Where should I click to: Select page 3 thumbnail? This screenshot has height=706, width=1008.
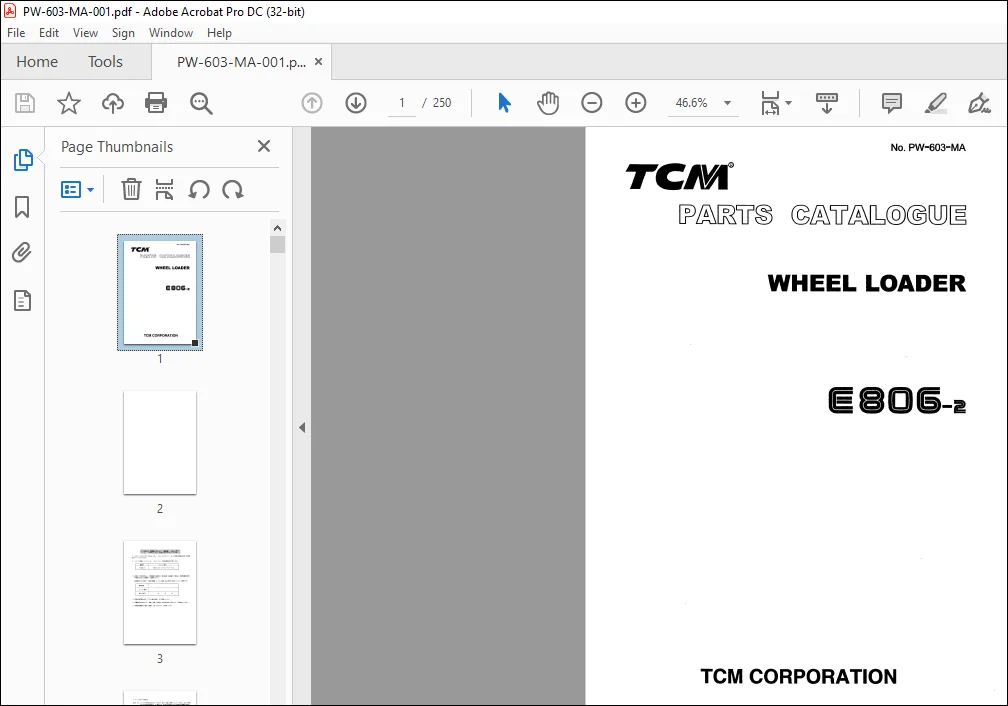[160, 592]
